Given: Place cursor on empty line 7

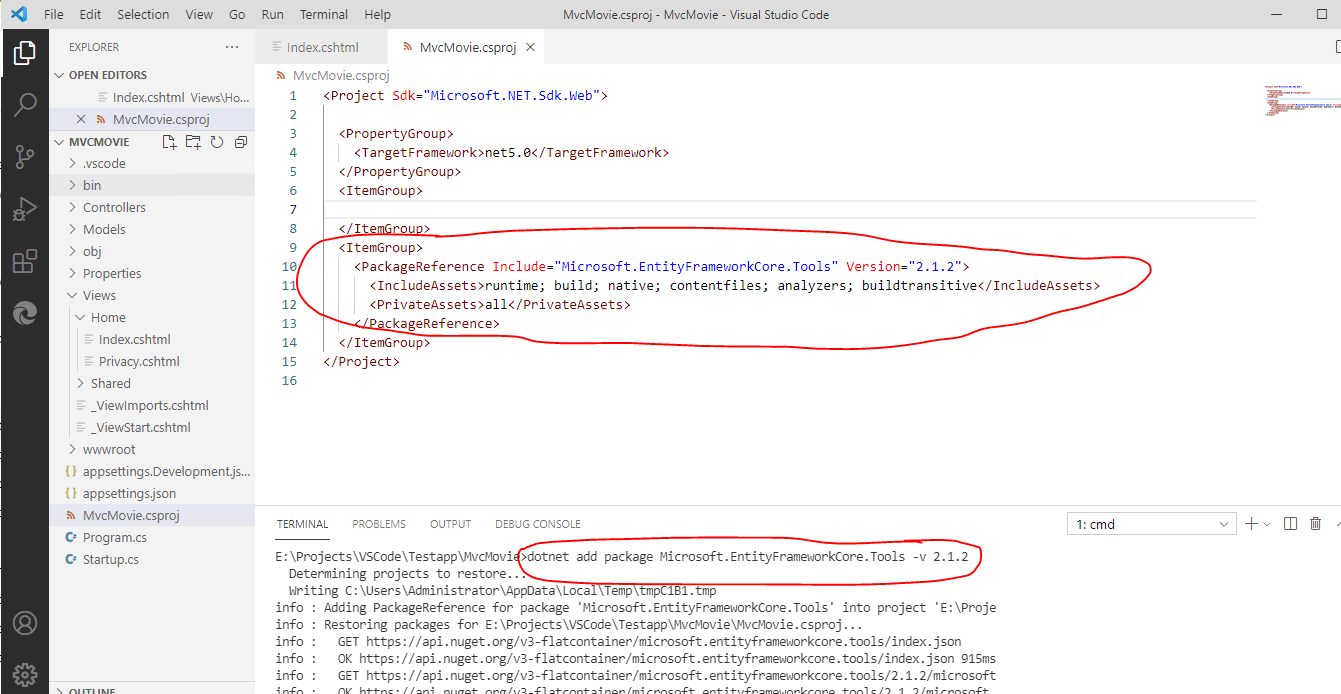Looking at the screenshot, I should pyautogui.click(x=790, y=209).
